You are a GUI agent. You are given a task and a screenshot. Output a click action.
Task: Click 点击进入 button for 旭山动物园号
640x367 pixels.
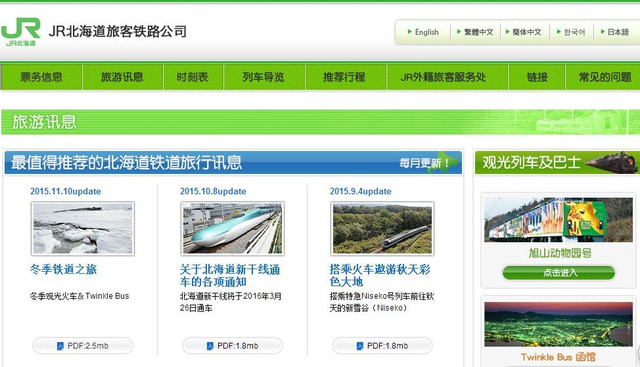tap(559, 273)
